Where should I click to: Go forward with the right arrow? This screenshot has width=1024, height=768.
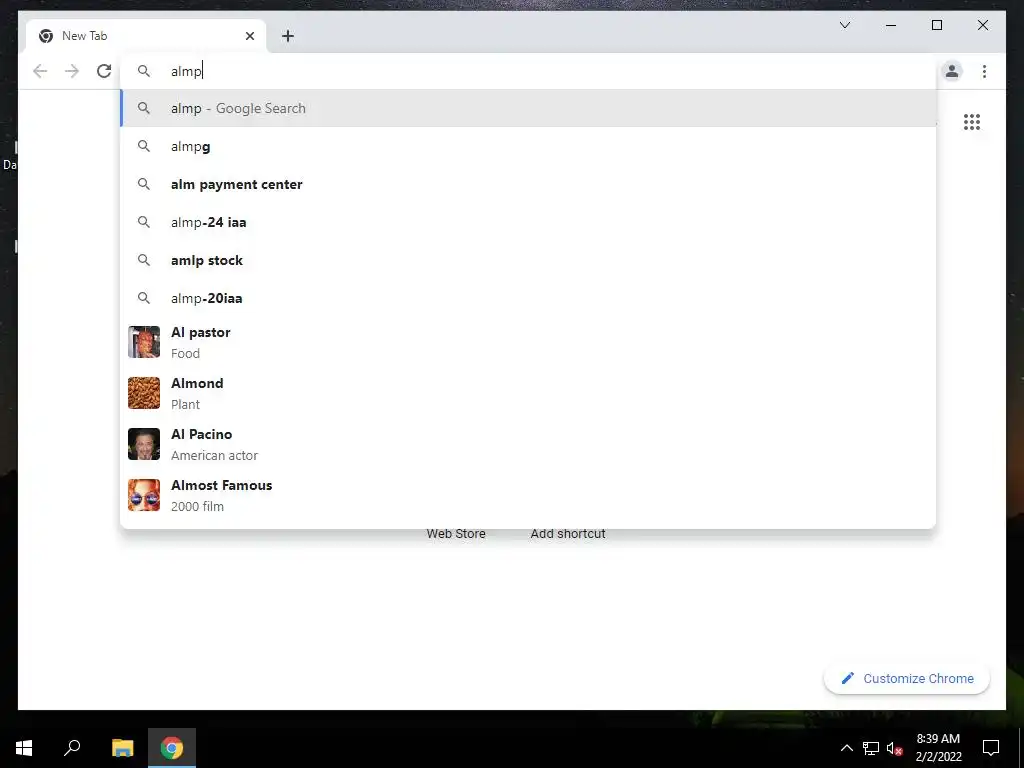point(72,71)
